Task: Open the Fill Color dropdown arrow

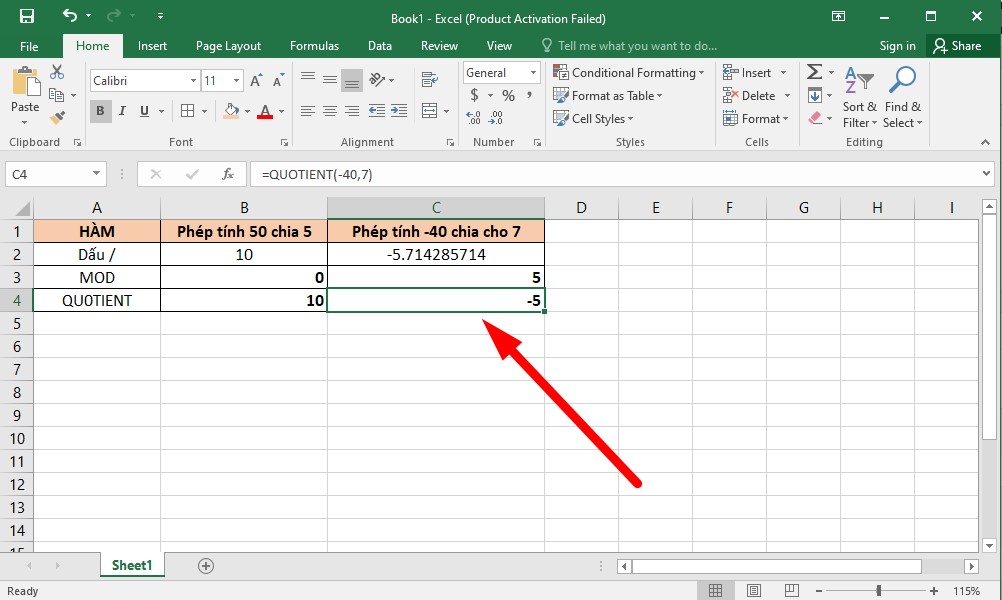Action: pyautogui.click(x=246, y=110)
